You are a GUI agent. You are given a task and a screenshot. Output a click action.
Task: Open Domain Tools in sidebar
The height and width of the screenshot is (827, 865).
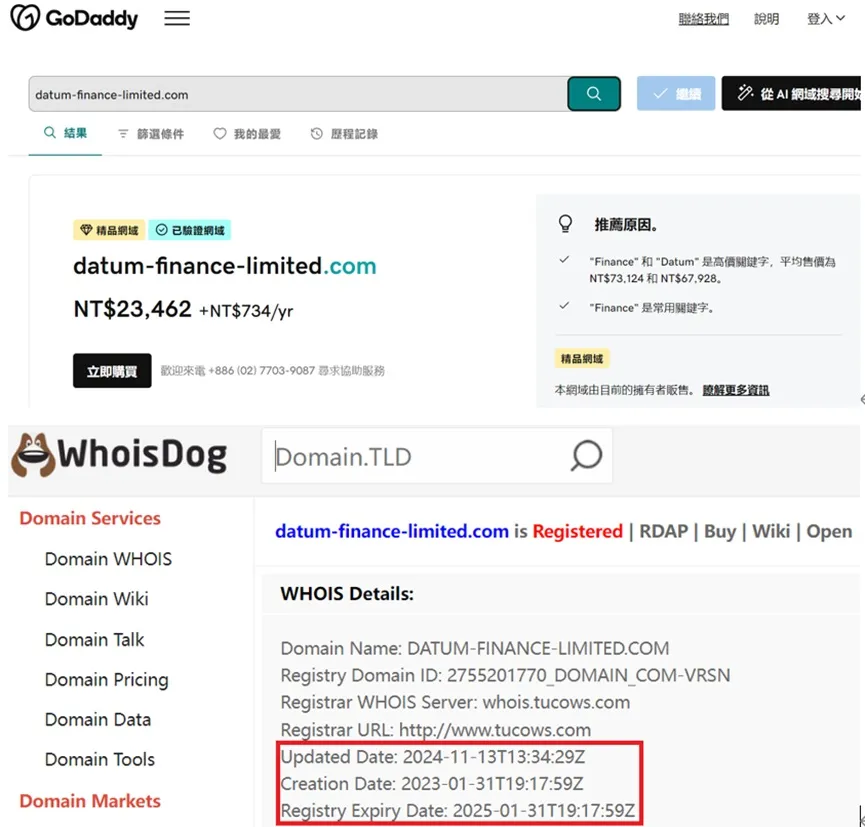pos(99,760)
